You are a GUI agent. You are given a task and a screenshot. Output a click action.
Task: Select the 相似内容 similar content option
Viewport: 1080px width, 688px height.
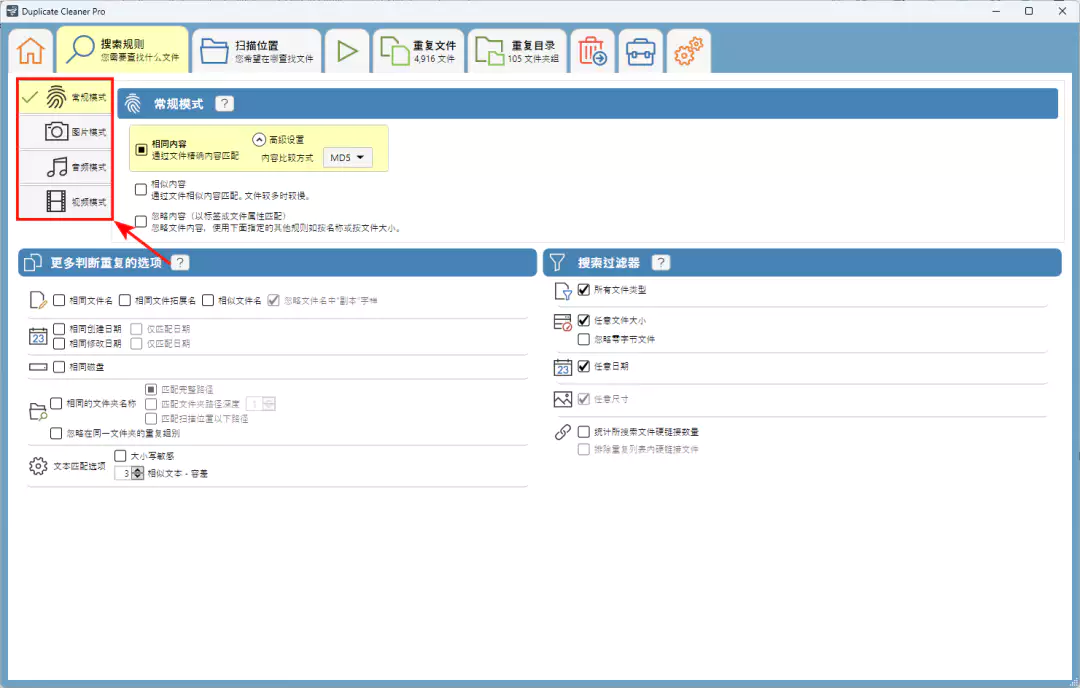[141, 189]
